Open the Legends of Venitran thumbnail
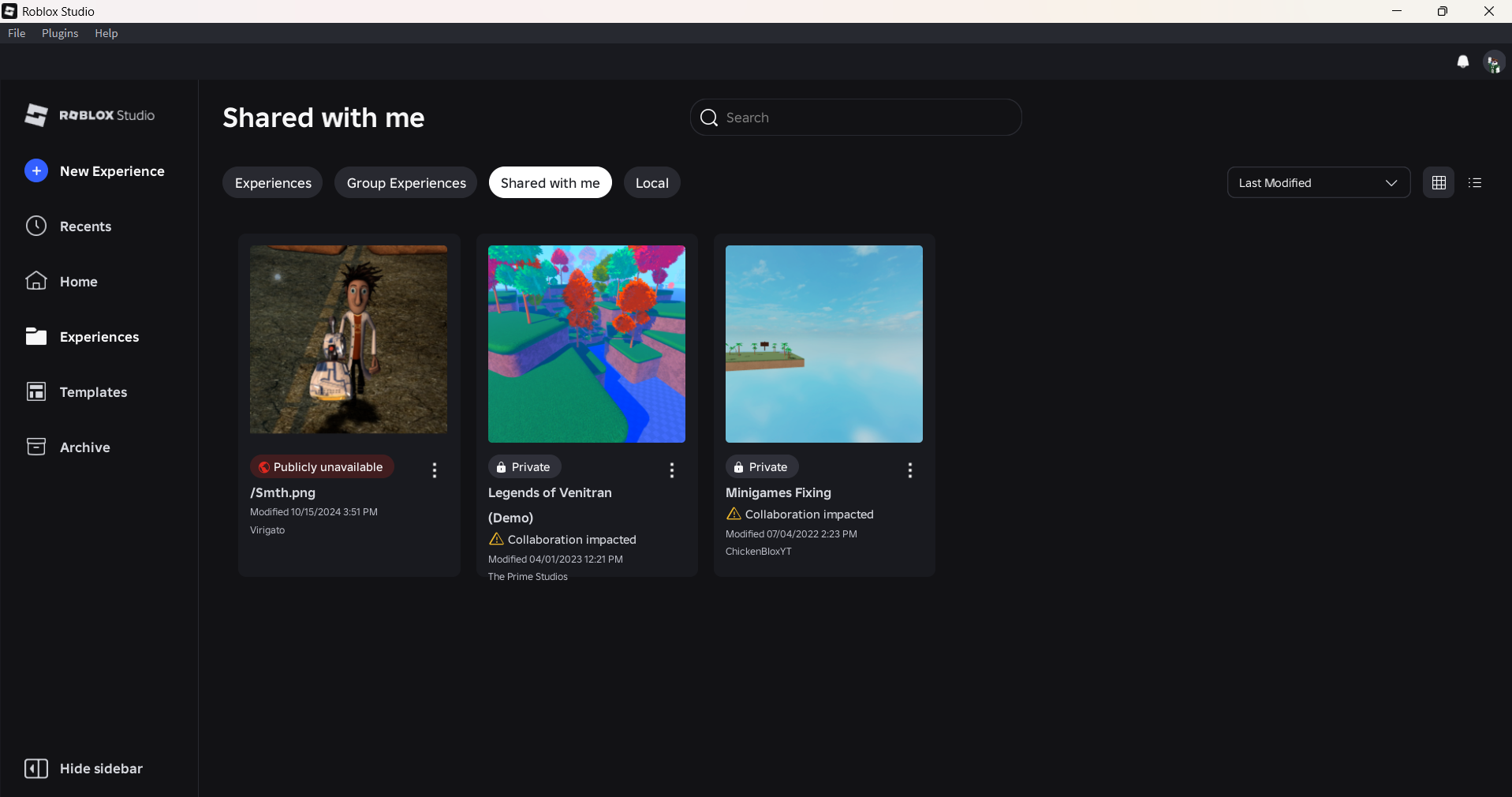Screen dimensions: 1512x797 (x=587, y=344)
